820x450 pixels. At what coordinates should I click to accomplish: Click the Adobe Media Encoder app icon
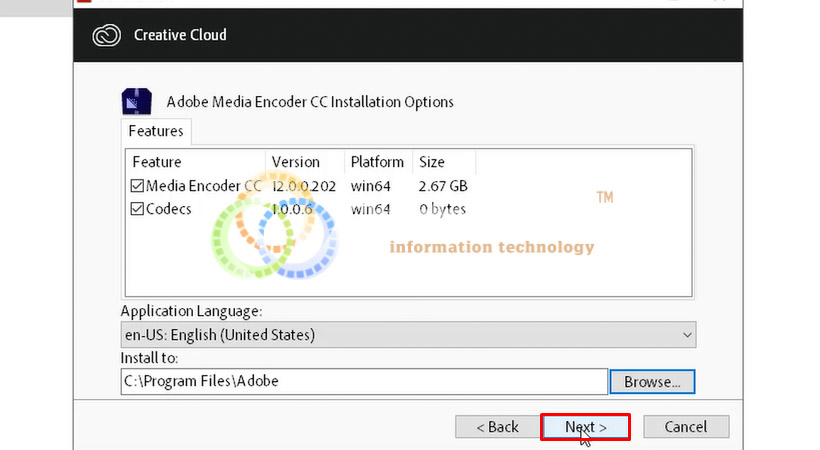coord(136,102)
